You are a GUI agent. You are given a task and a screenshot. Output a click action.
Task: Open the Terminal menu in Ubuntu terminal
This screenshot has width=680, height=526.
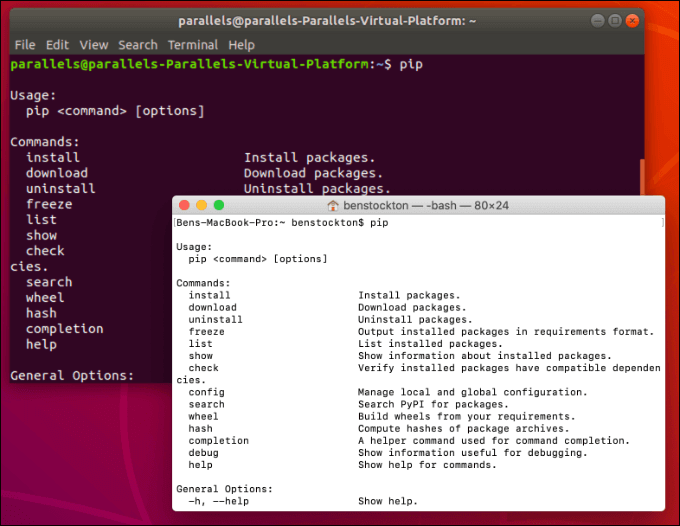click(193, 45)
